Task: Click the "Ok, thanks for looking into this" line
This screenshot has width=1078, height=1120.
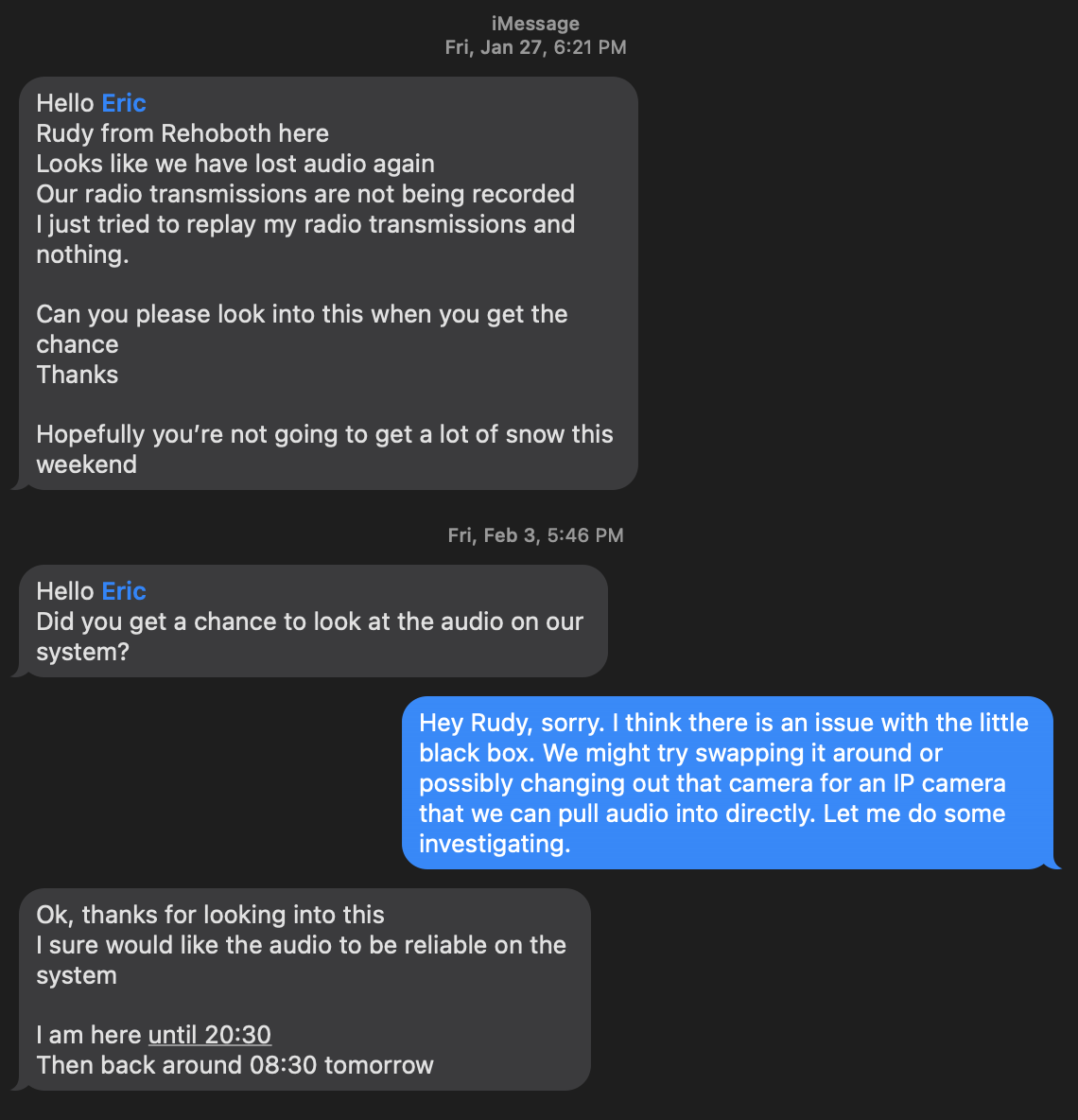Action: coord(210,915)
